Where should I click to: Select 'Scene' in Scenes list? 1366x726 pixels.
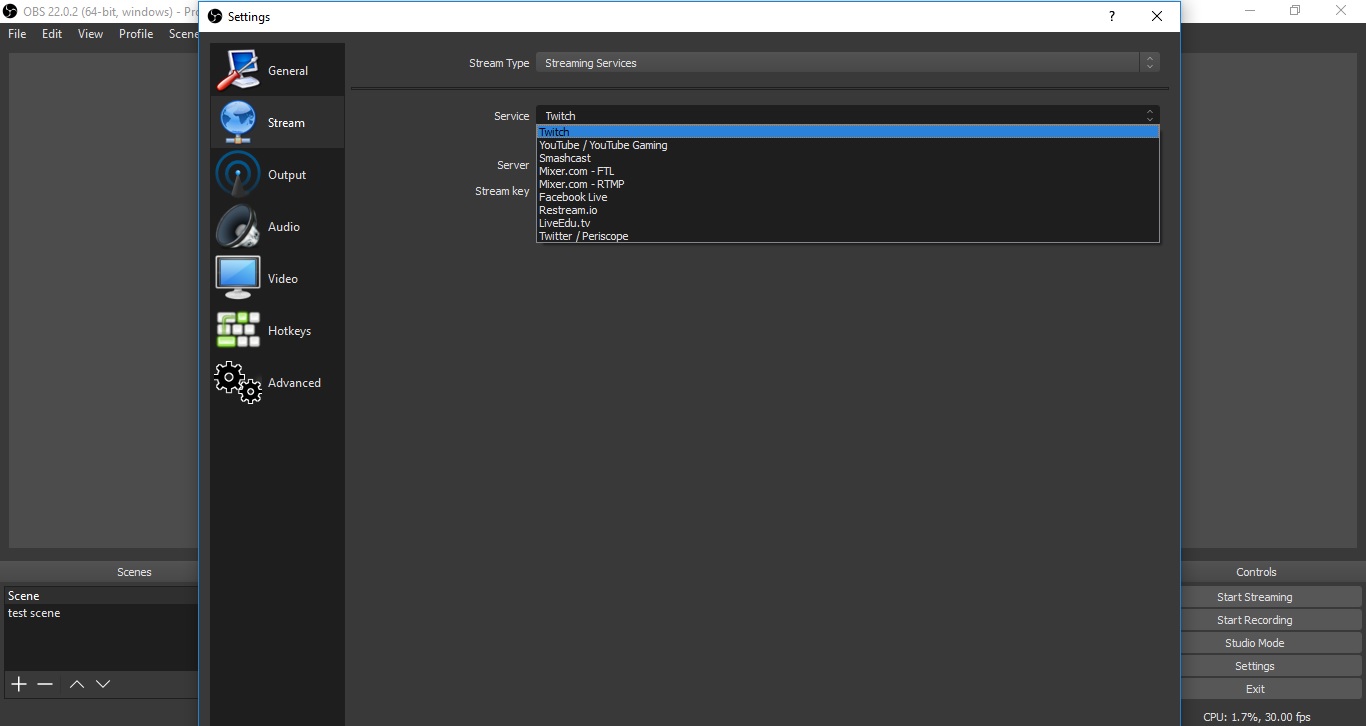point(100,596)
